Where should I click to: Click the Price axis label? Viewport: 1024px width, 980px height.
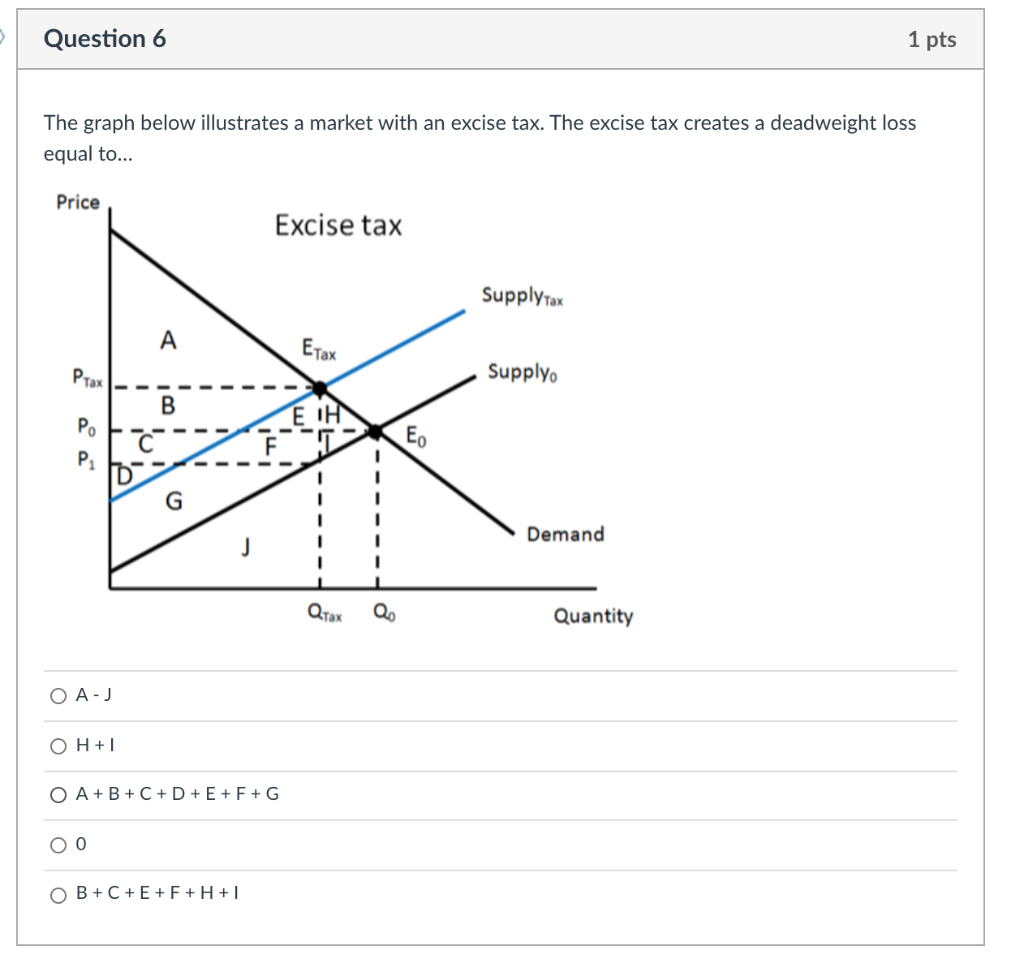(79, 201)
